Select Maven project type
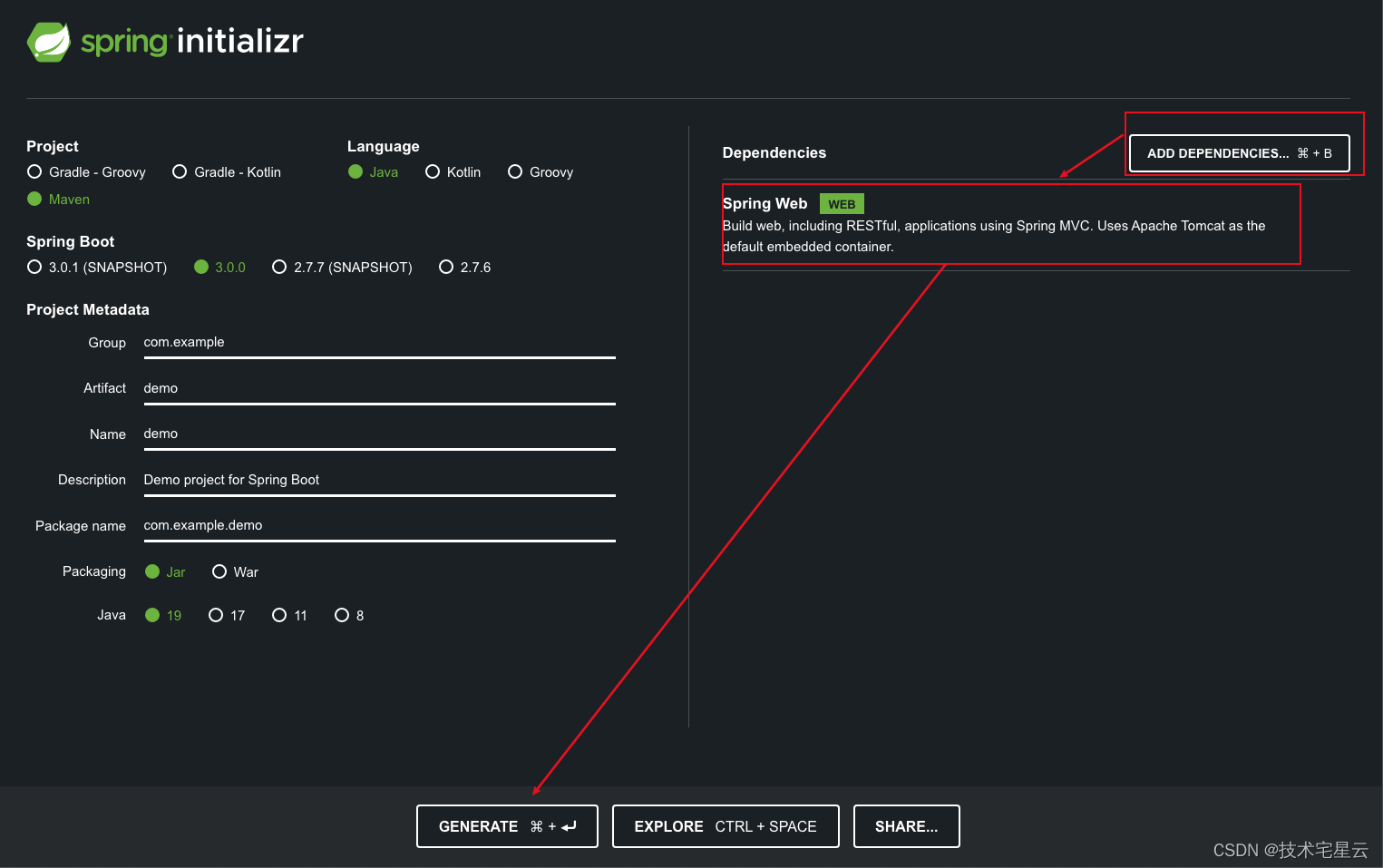 pyautogui.click(x=58, y=200)
